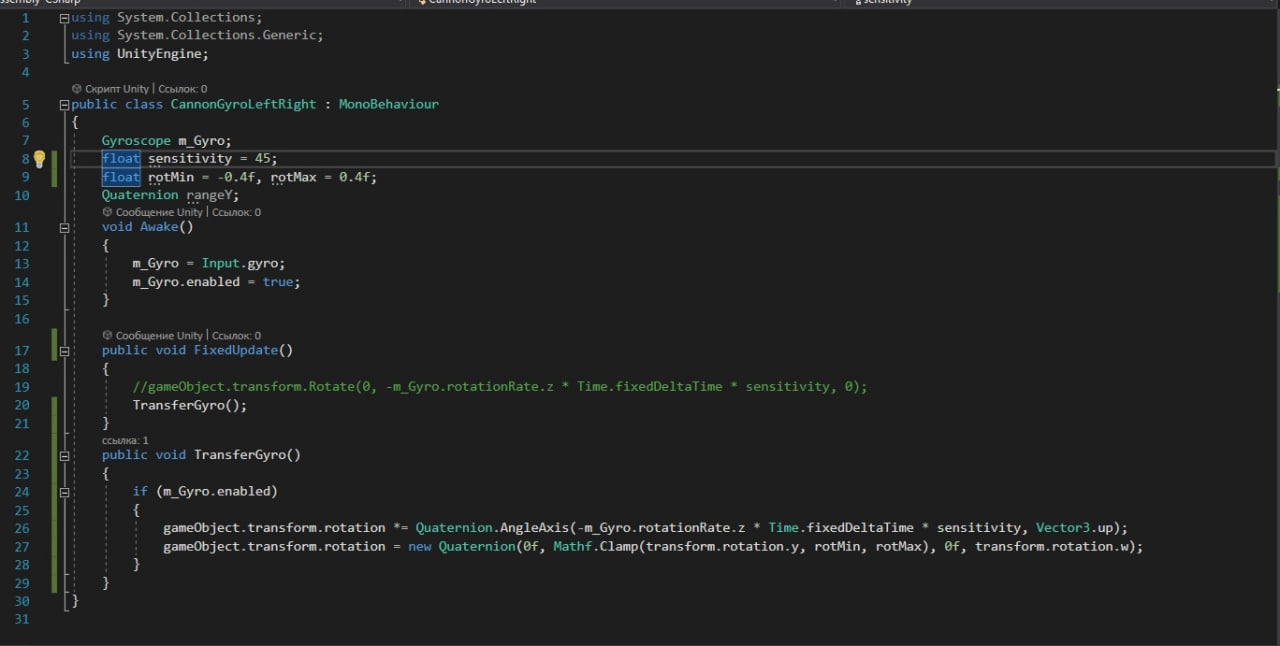This screenshot has height=646, width=1280.
Task: Open the 'Скрипт Unity' CodeLens link
Action: (x=117, y=89)
